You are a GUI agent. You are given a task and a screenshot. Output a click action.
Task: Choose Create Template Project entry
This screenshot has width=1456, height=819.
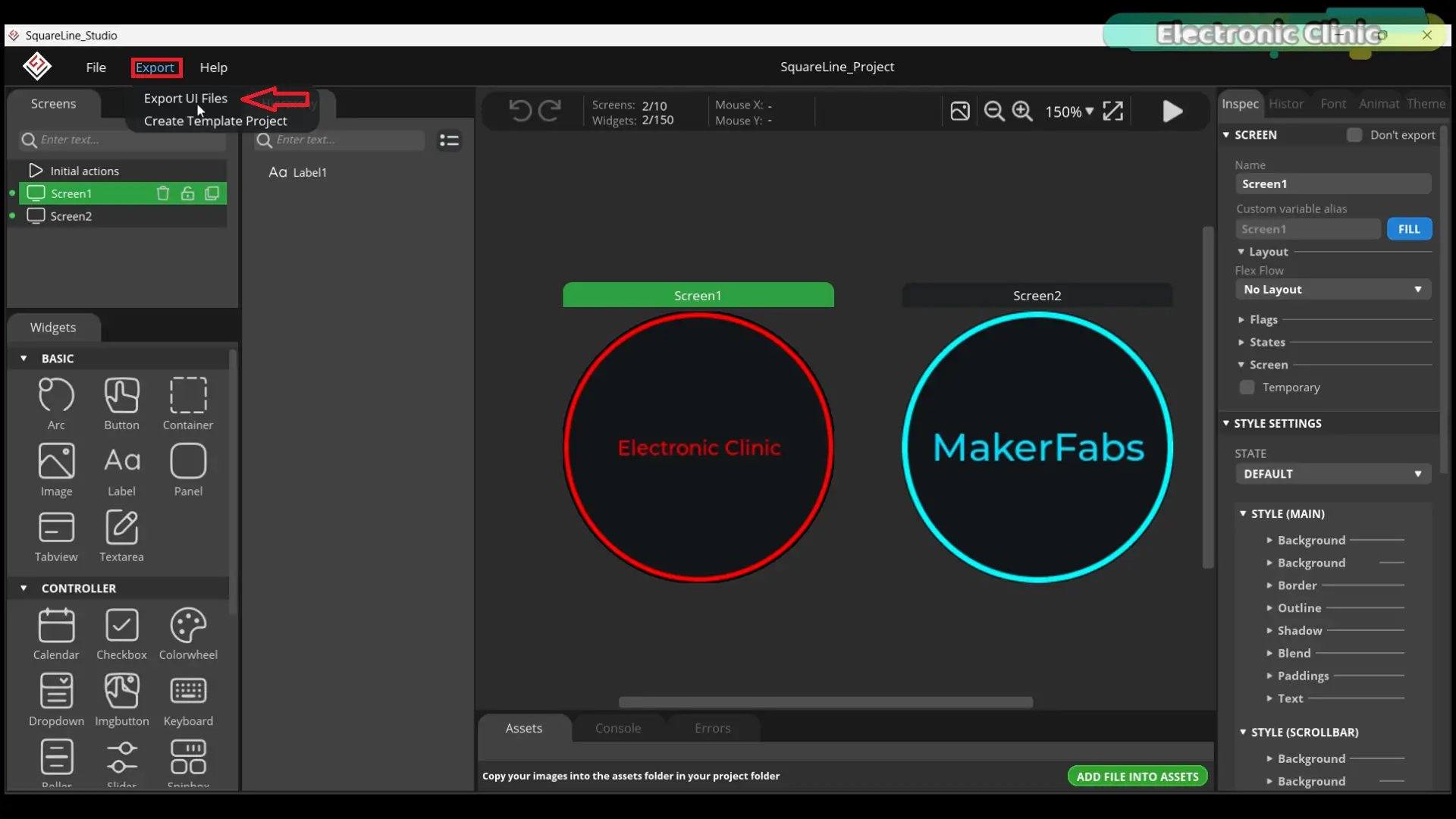click(x=215, y=121)
